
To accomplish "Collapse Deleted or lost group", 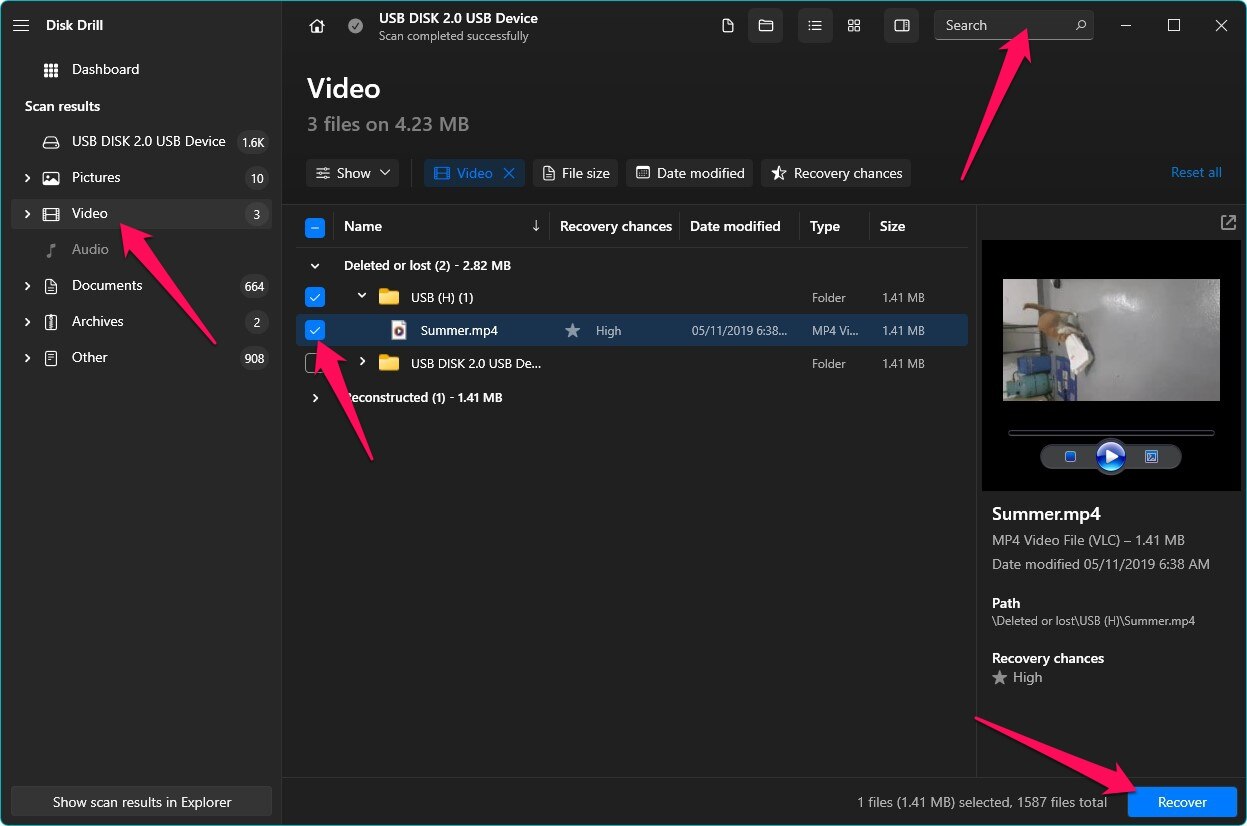I will click(315, 266).
